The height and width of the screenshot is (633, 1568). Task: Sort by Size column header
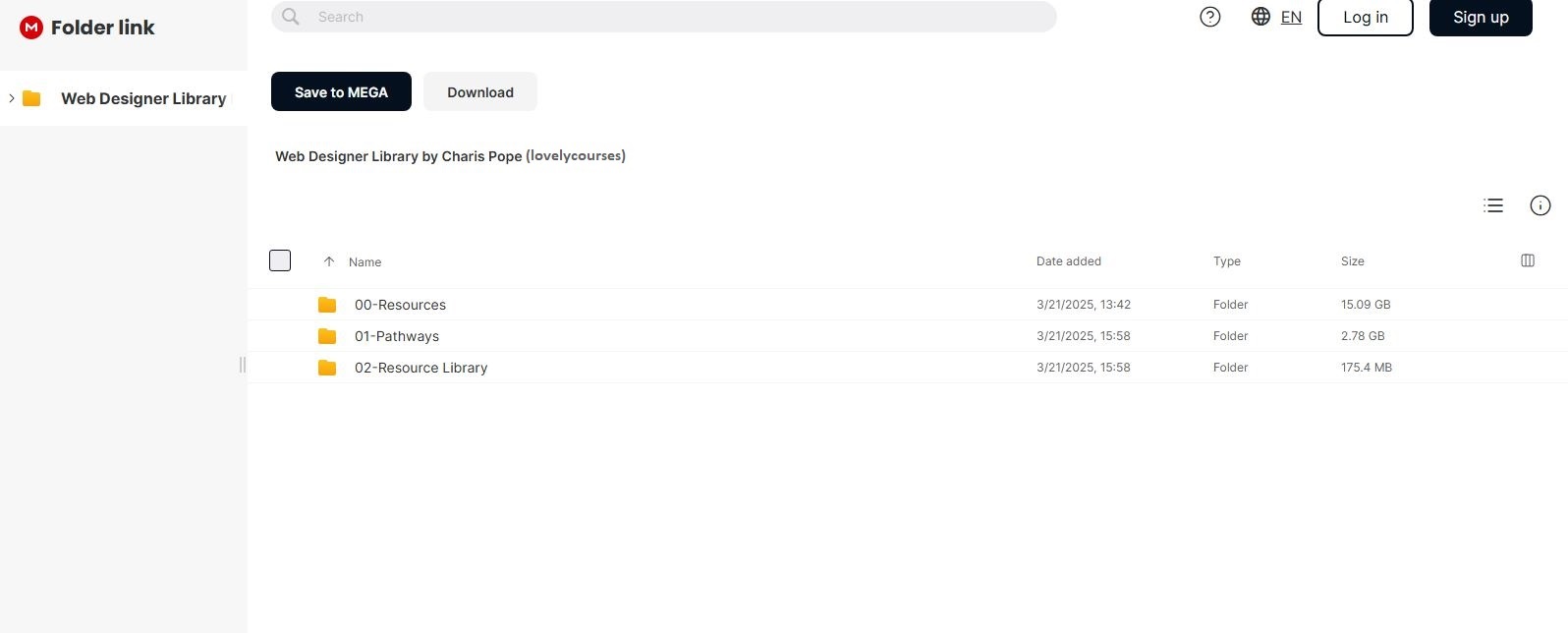tap(1352, 261)
